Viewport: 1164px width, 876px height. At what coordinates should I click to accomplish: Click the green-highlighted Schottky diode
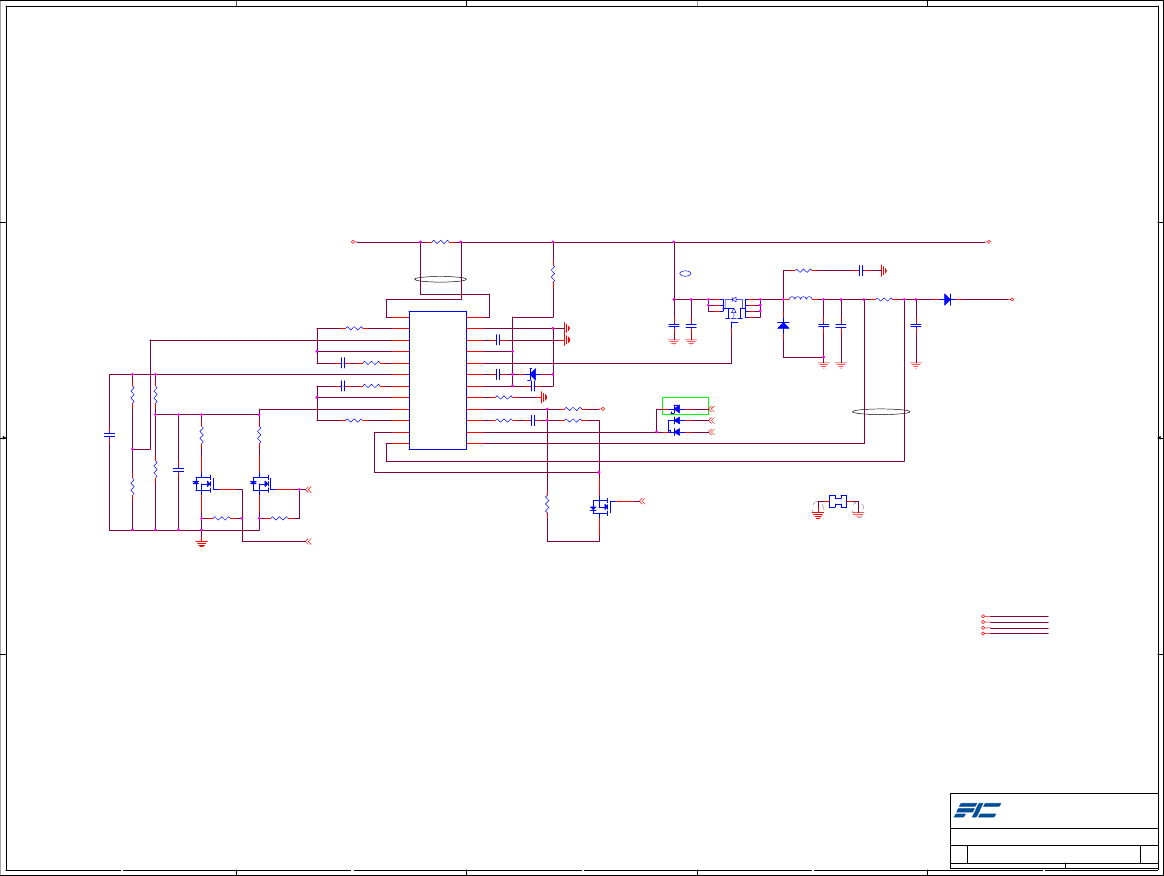676,408
